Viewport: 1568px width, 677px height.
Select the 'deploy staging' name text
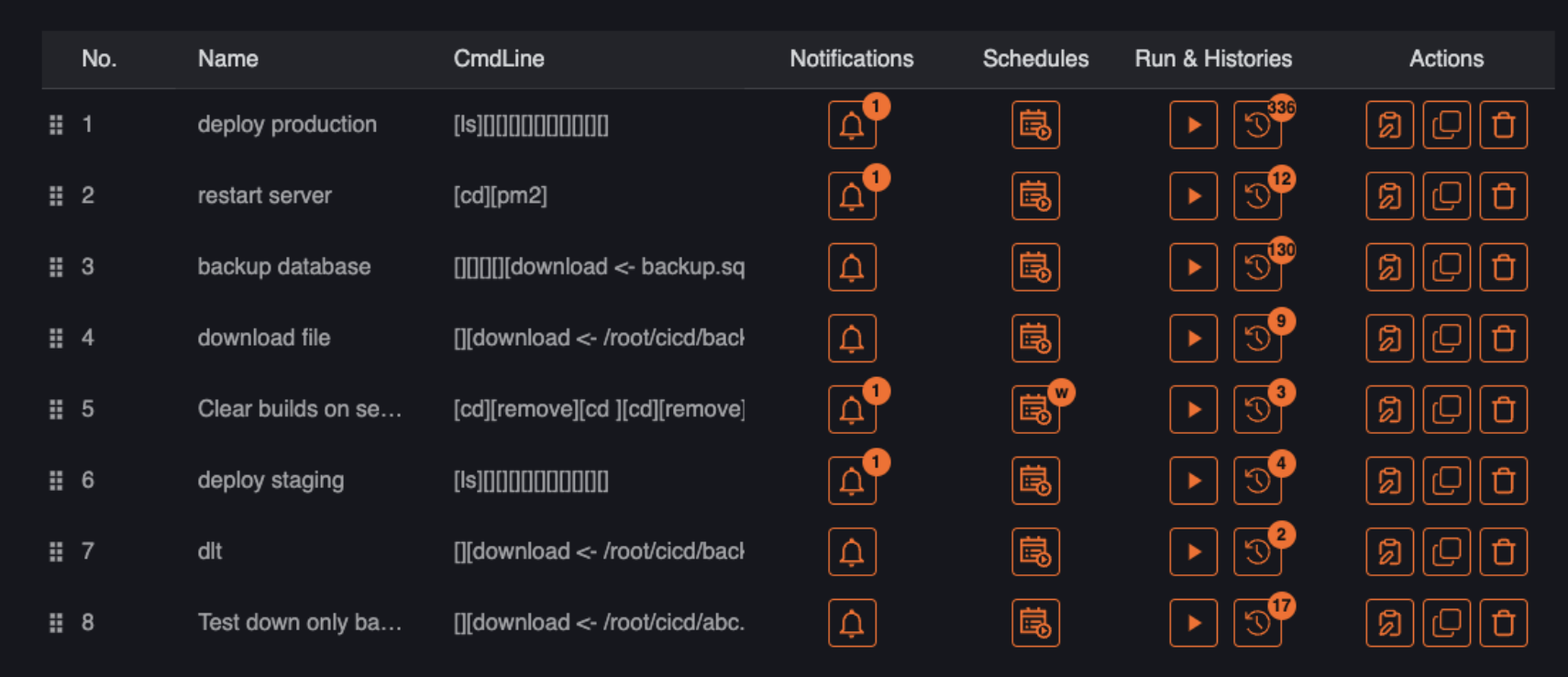coord(271,481)
